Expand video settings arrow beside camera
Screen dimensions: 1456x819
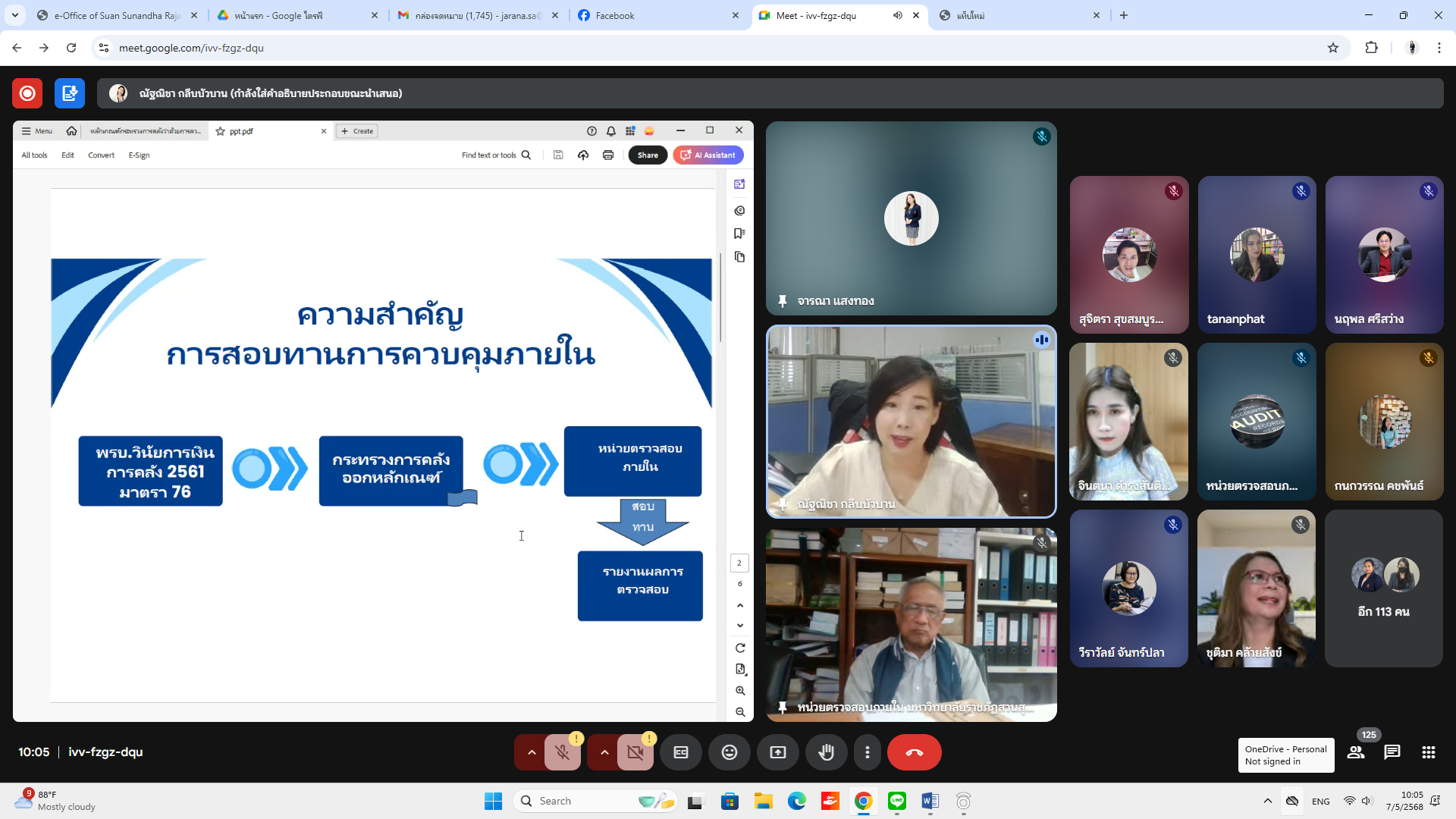click(604, 752)
